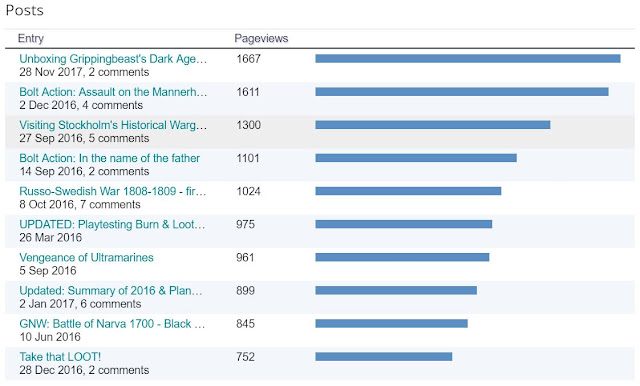Select pageview count 1024
This screenshot has height=386, width=640.
click(248, 191)
